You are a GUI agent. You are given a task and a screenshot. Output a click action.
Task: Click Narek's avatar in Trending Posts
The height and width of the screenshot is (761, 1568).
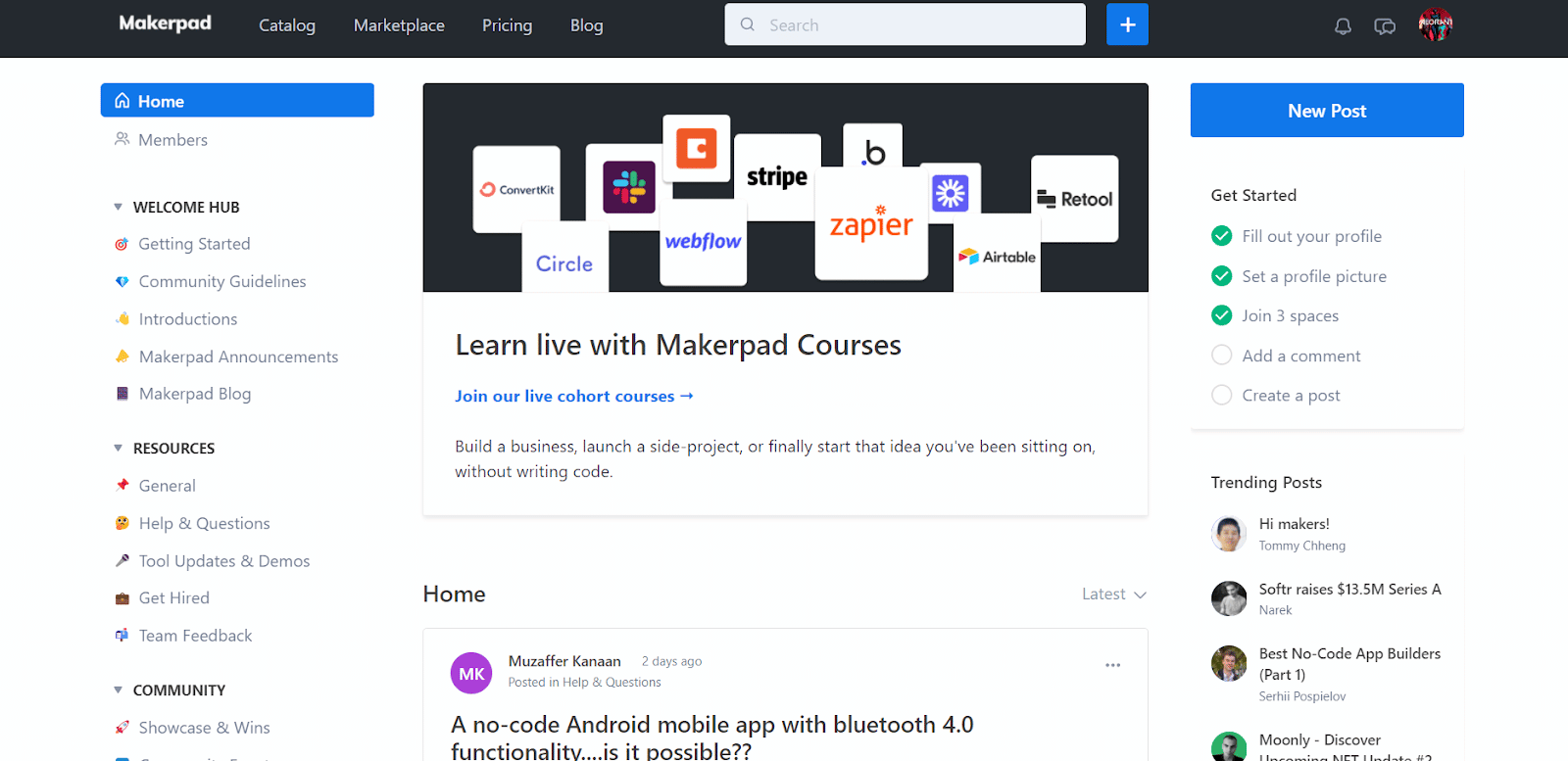[x=1229, y=598]
